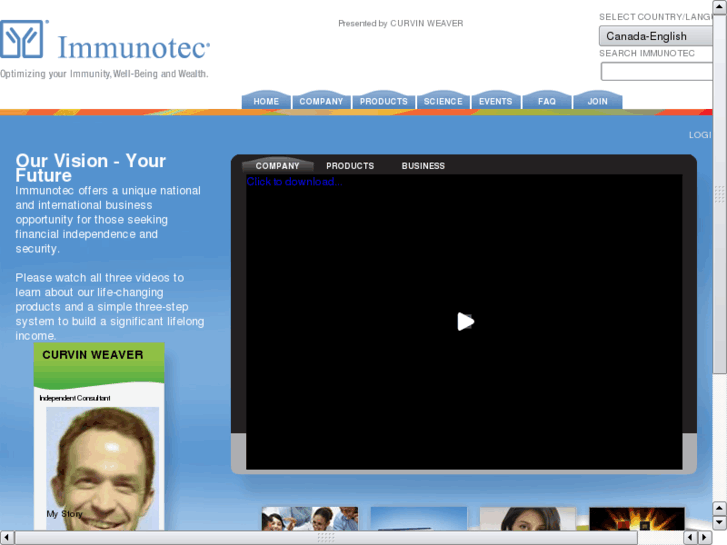Switch to PRODUCTS tab in the video player
Screen dimensions: 727x545
pyautogui.click(x=350, y=166)
